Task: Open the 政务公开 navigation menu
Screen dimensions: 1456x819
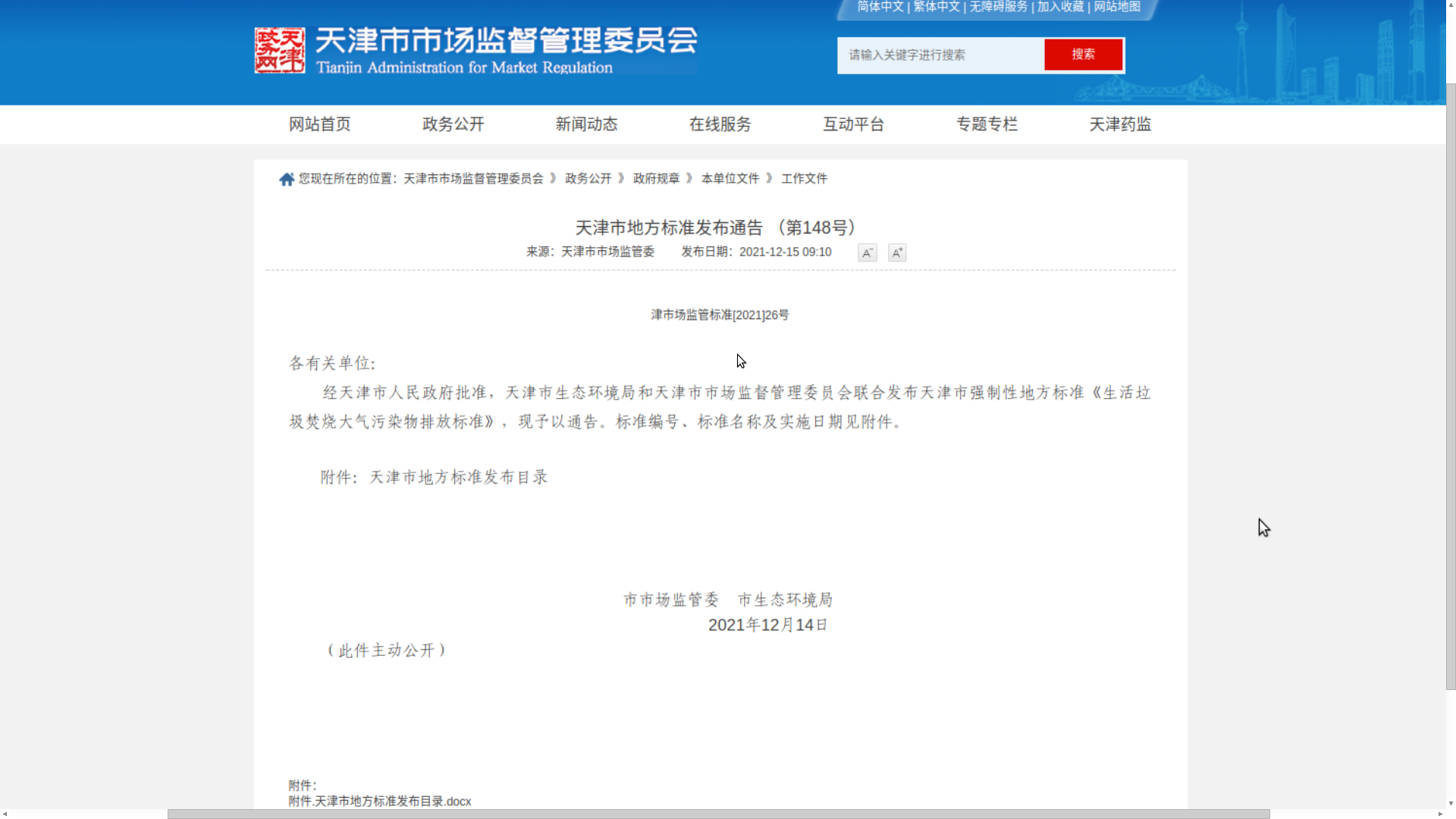Action: pyautogui.click(x=453, y=124)
